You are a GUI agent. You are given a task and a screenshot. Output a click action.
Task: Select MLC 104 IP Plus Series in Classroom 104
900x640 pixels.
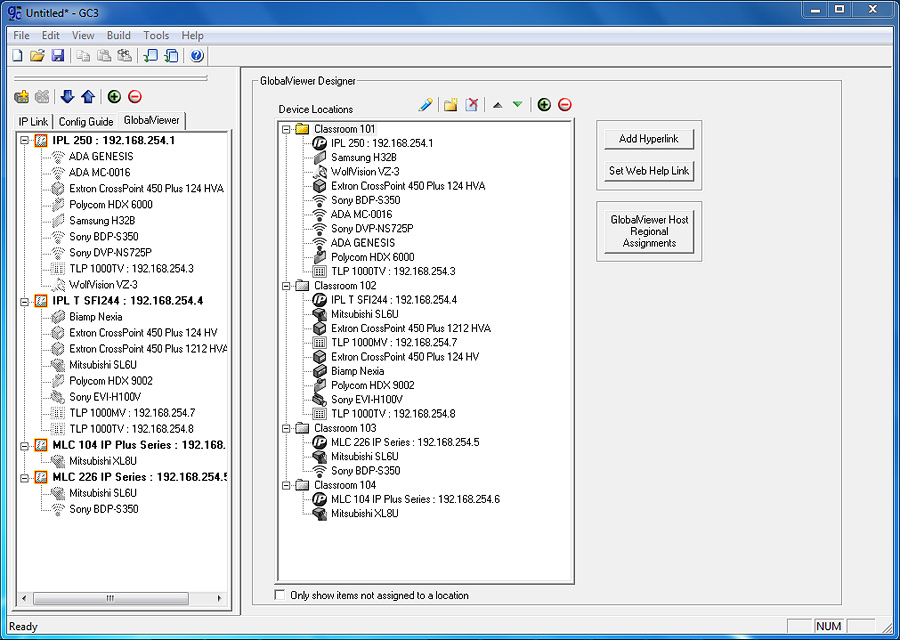(x=415, y=499)
